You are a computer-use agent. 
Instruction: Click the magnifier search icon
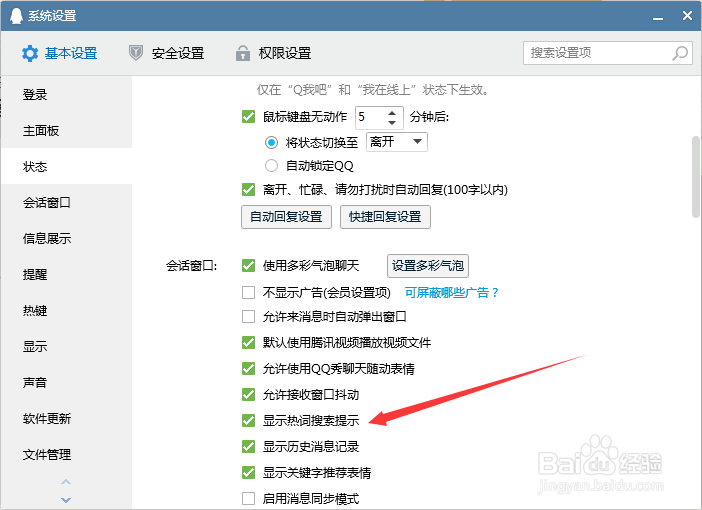point(680,53)
